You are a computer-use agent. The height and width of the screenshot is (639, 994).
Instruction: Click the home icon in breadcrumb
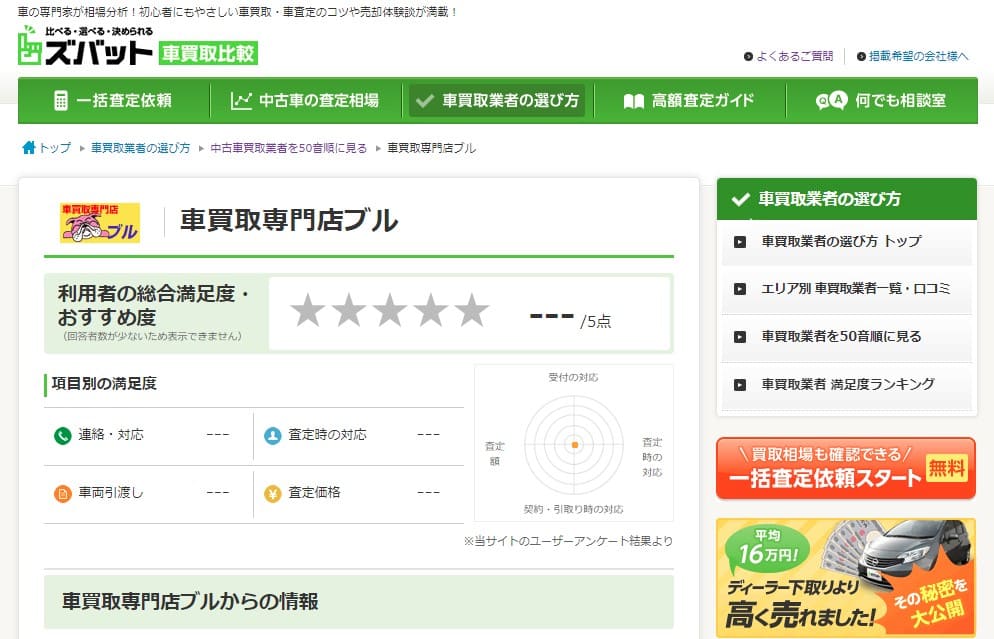pyautogui.click(x=29, y=148)
